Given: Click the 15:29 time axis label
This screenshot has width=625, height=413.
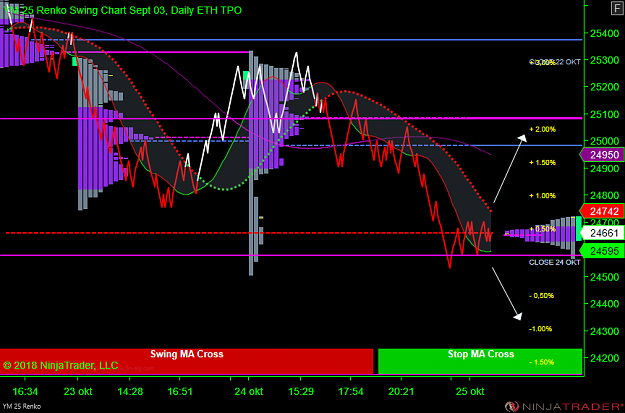Looking at the screenshot, I should [x=301, y=391].
